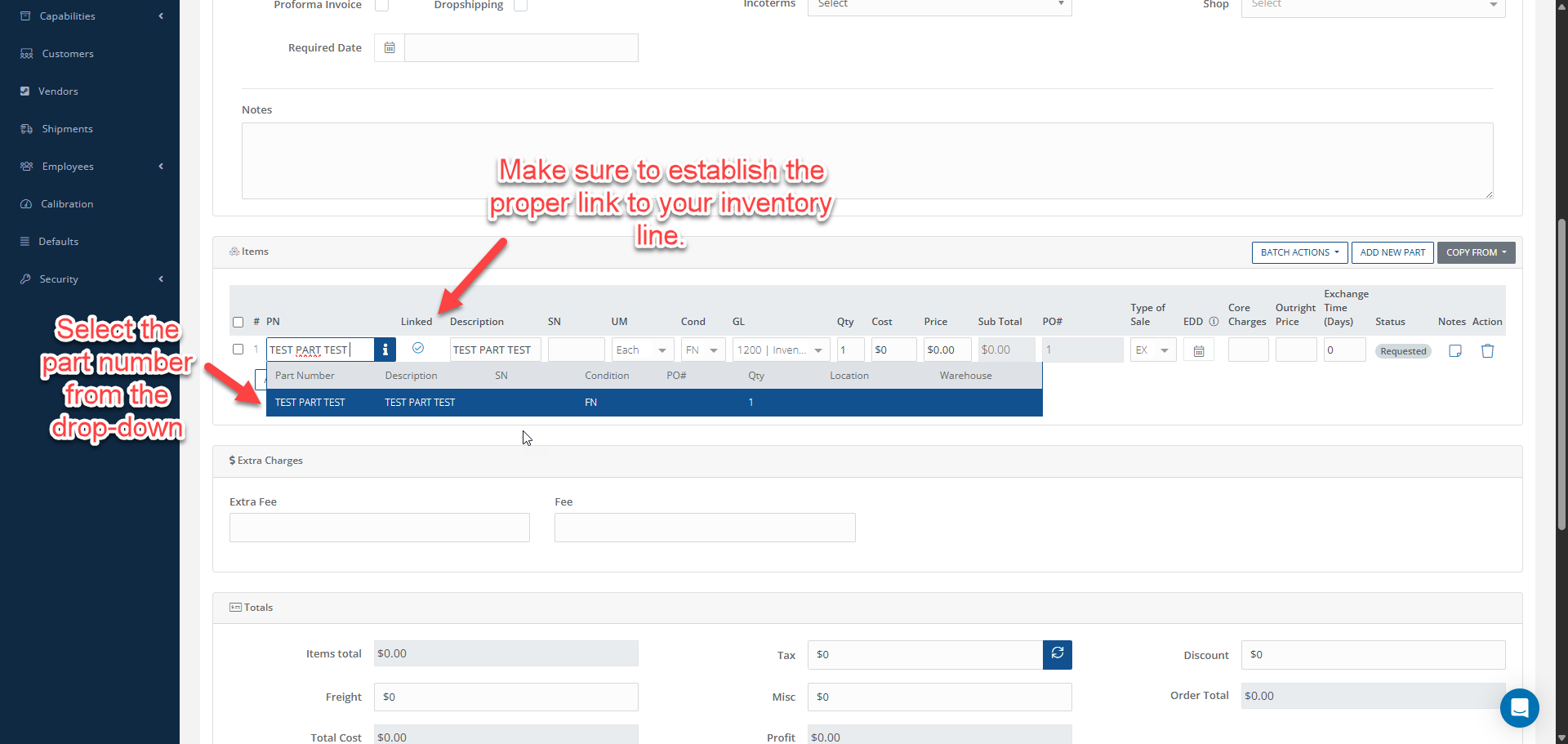Click into the Freight input field
Image resolution: width=1568 pixels, height=744 pixels.
pos(506,697)
